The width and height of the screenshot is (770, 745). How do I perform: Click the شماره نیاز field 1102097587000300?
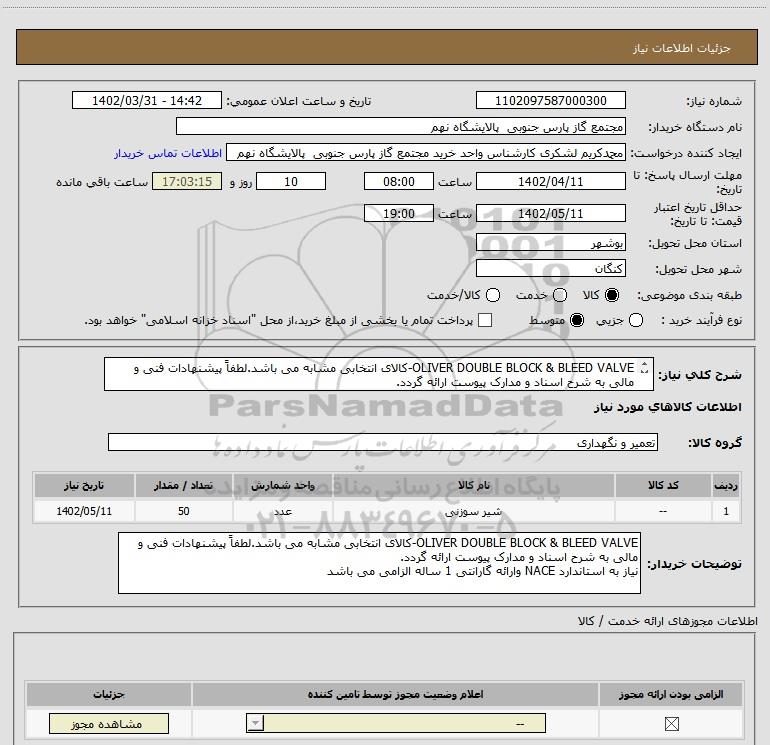(x=550, y=100)
